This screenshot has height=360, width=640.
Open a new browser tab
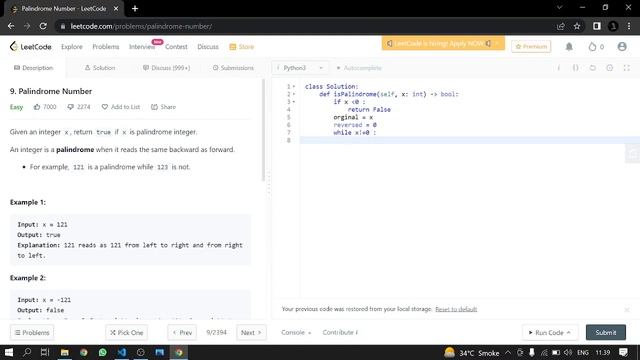pos(135,9)
